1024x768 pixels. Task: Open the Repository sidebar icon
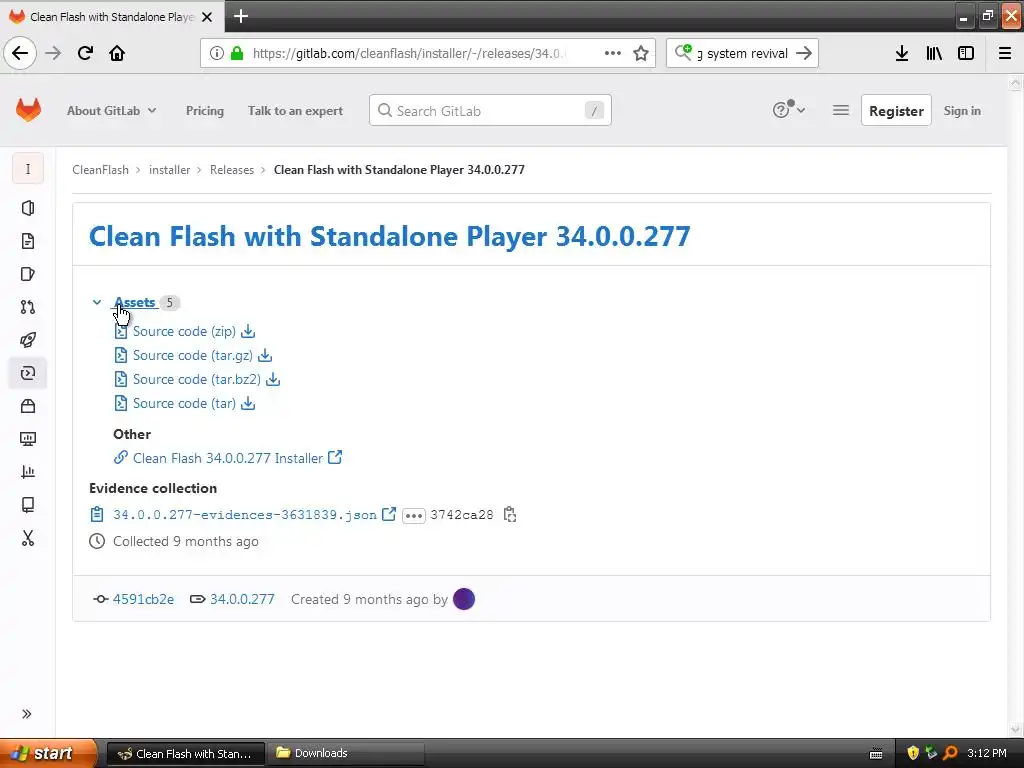[x=27, y=241]
